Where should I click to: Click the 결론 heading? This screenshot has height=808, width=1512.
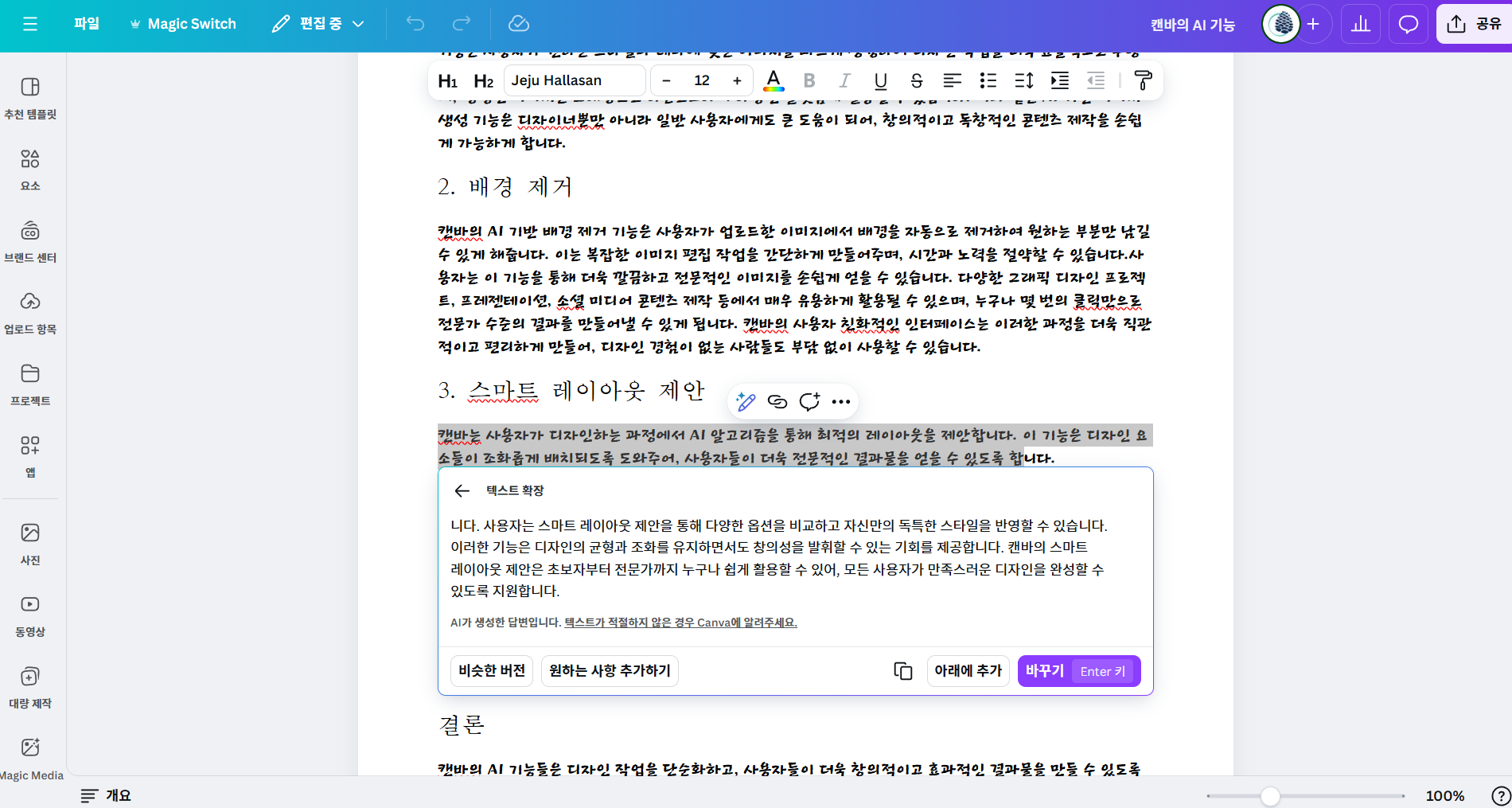click(x=462, y=725)
